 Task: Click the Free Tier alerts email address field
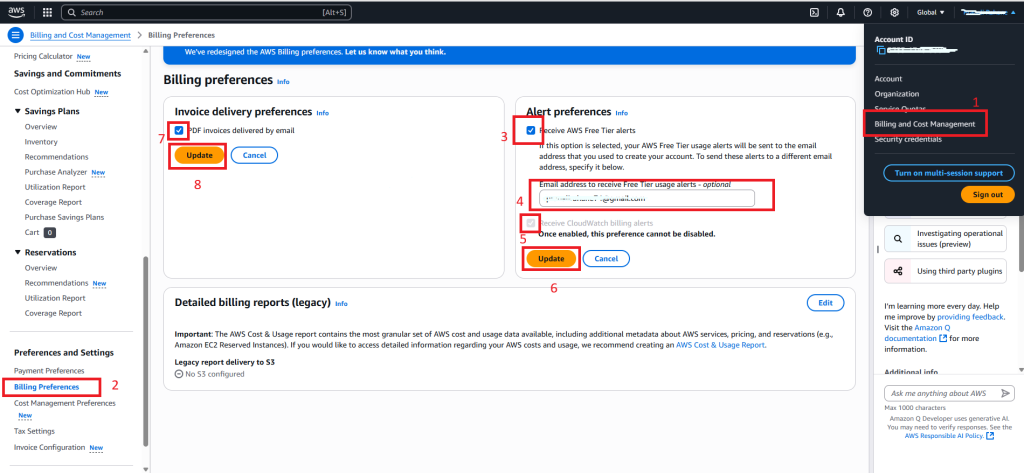(647, 198)
